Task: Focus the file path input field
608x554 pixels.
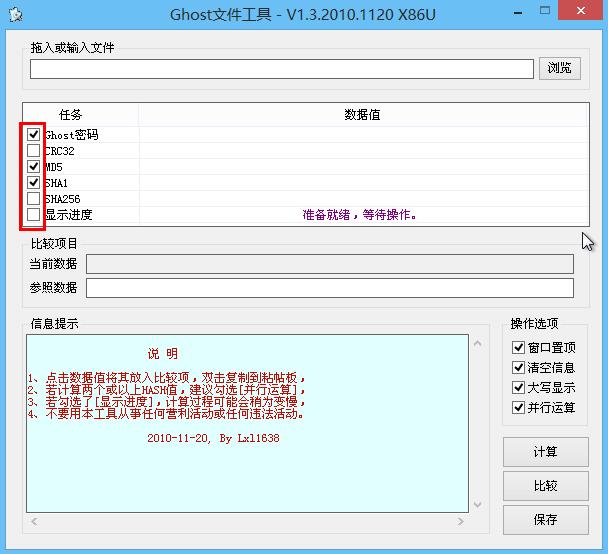Action: (282, 69)
